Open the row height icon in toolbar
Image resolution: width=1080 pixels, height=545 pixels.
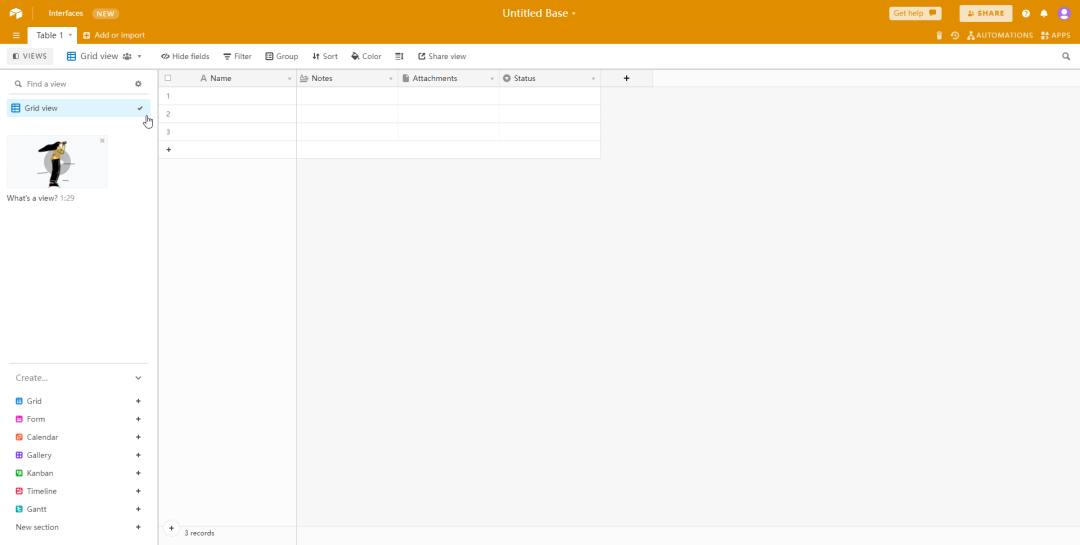pyautogui.click(x=399, y=57)
